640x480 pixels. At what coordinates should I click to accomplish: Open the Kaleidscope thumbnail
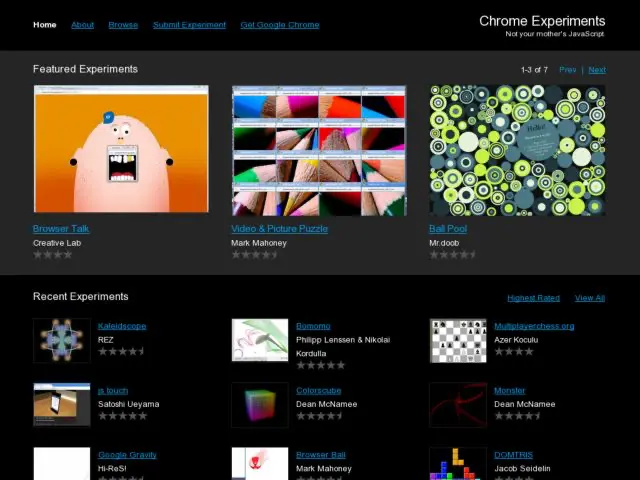(x=62, y=340)
